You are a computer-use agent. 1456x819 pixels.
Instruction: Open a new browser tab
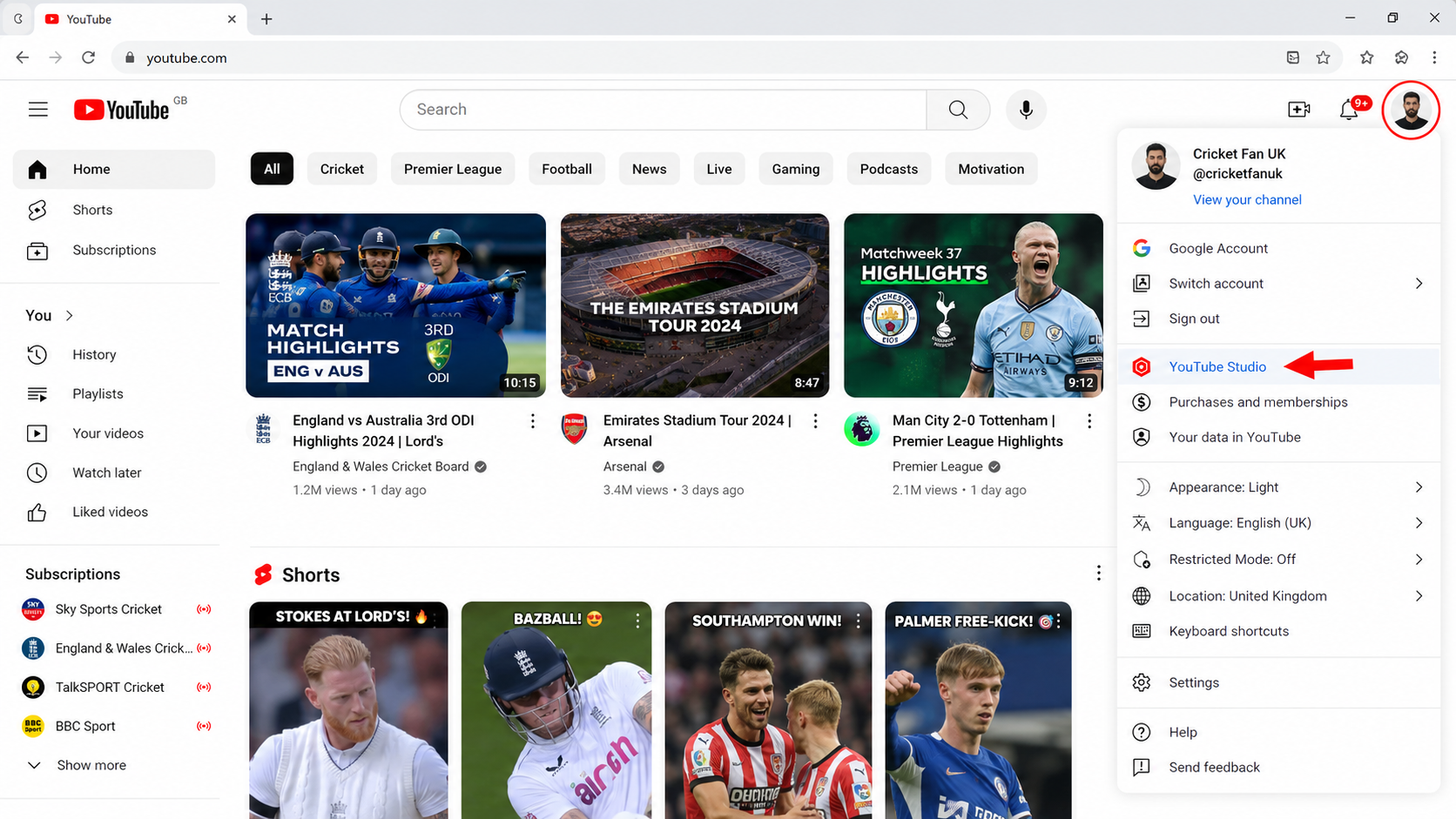[266, 19]
